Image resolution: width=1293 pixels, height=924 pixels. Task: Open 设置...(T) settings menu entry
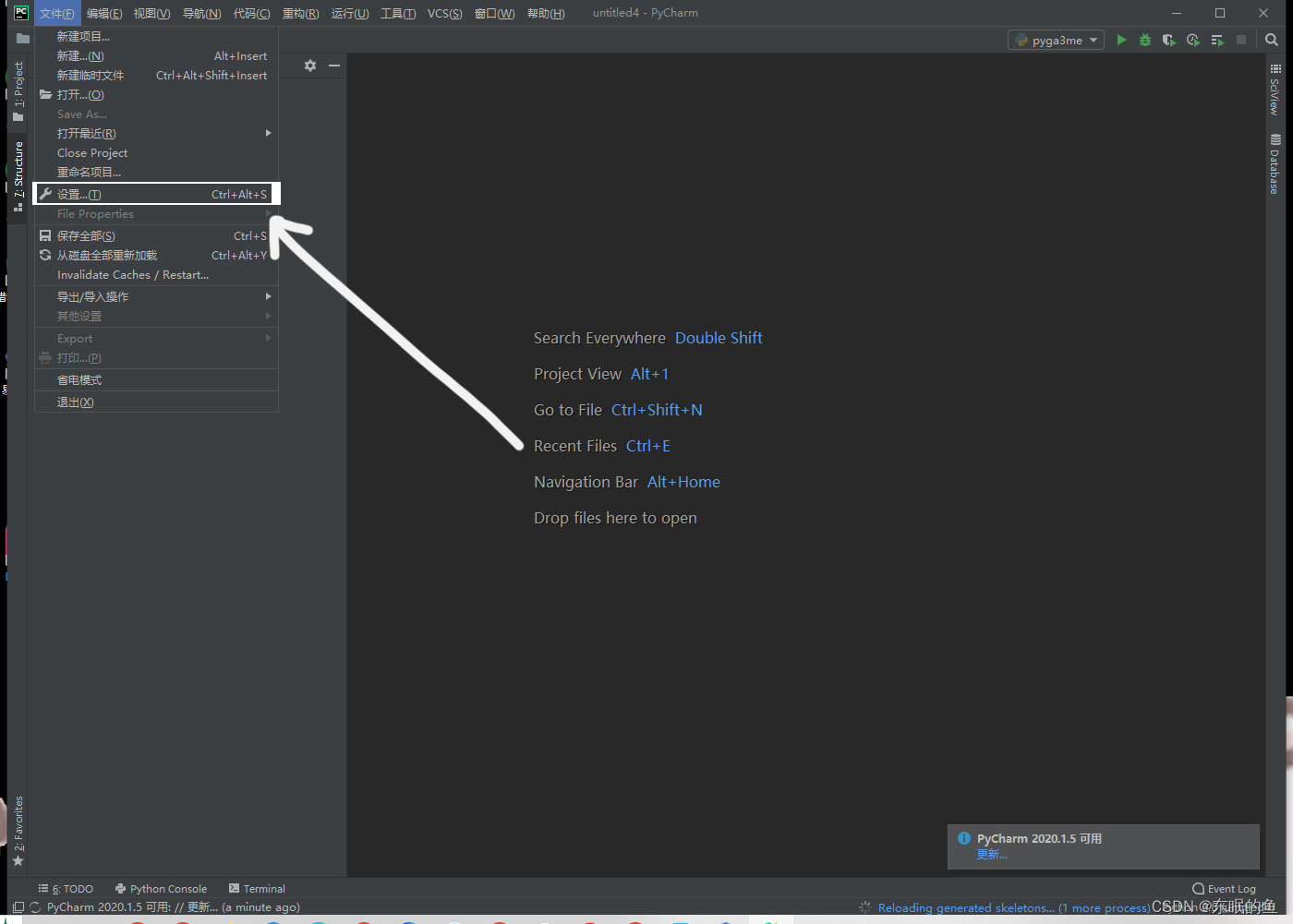(x=156, y=194)
